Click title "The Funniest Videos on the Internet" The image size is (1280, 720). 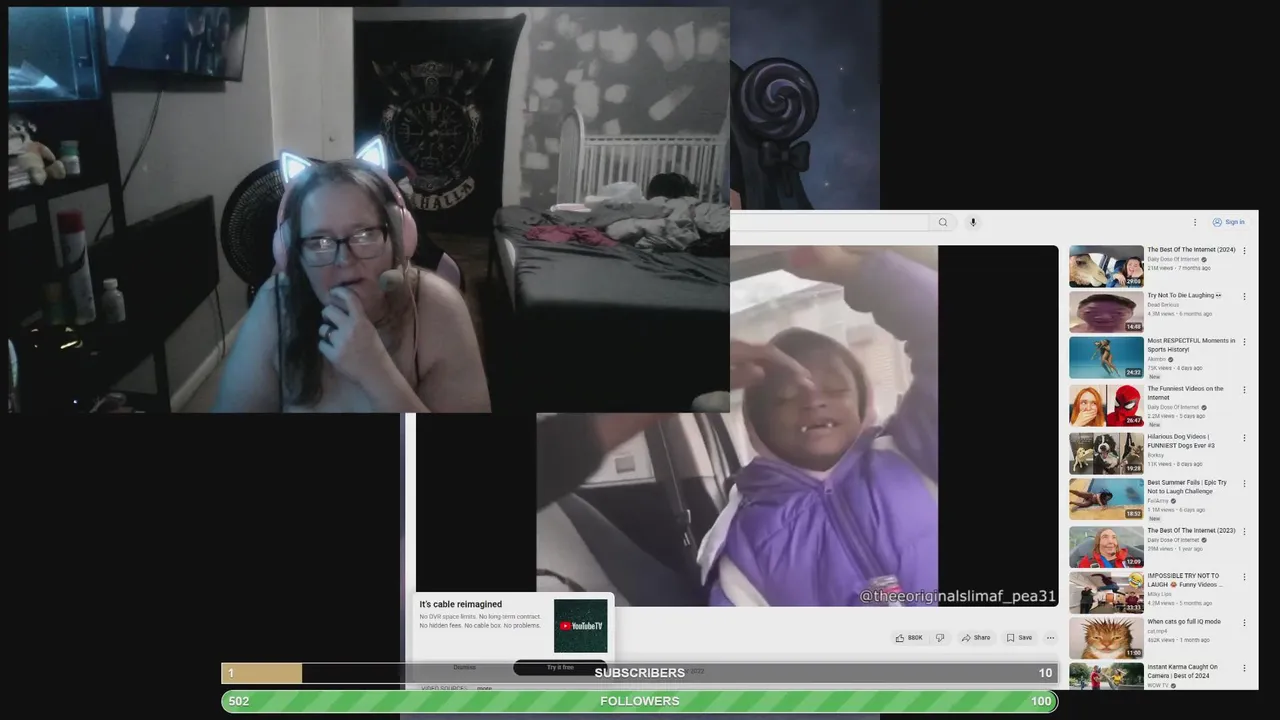[x=1185, y=393]
